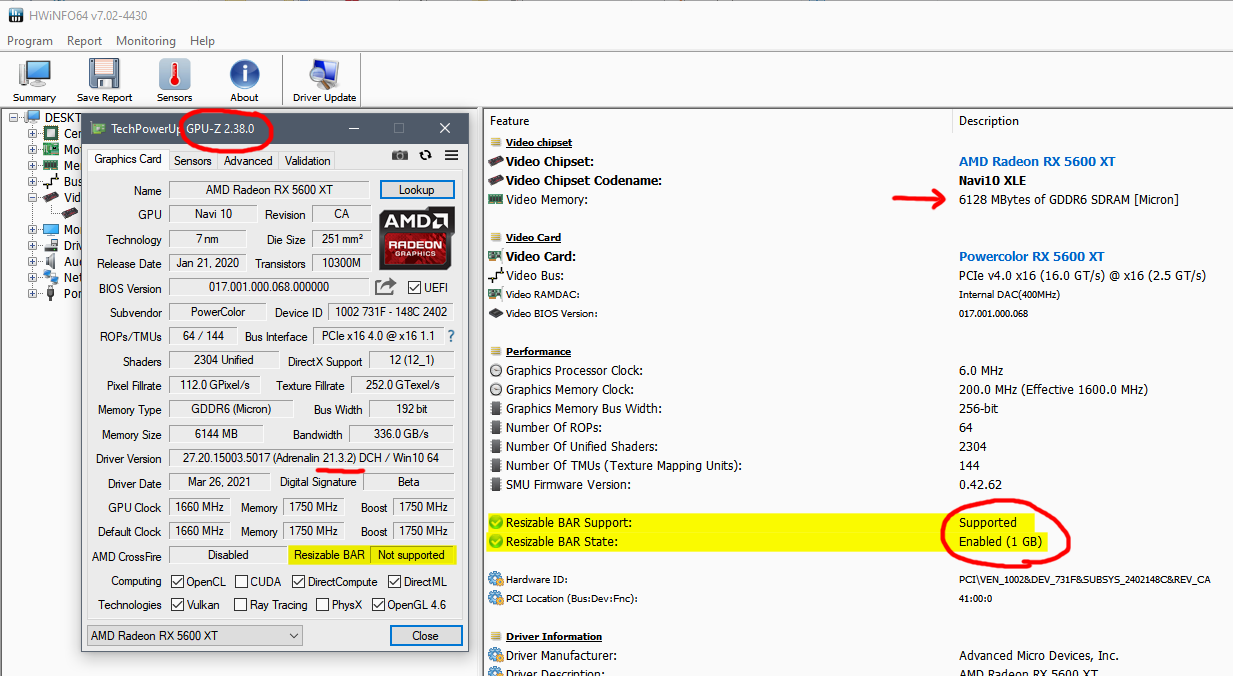Screen dimensions: 1233x676
Task: Expand the Monitor tree node
Action: (32, 230)
